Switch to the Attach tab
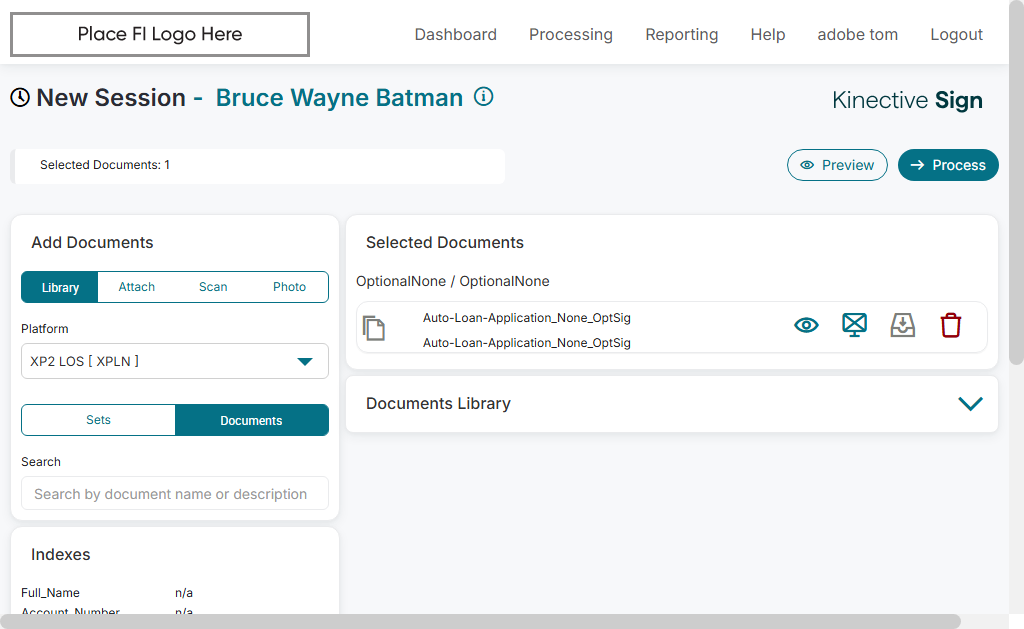The image size is (1024, 629). tap(137, 287)
